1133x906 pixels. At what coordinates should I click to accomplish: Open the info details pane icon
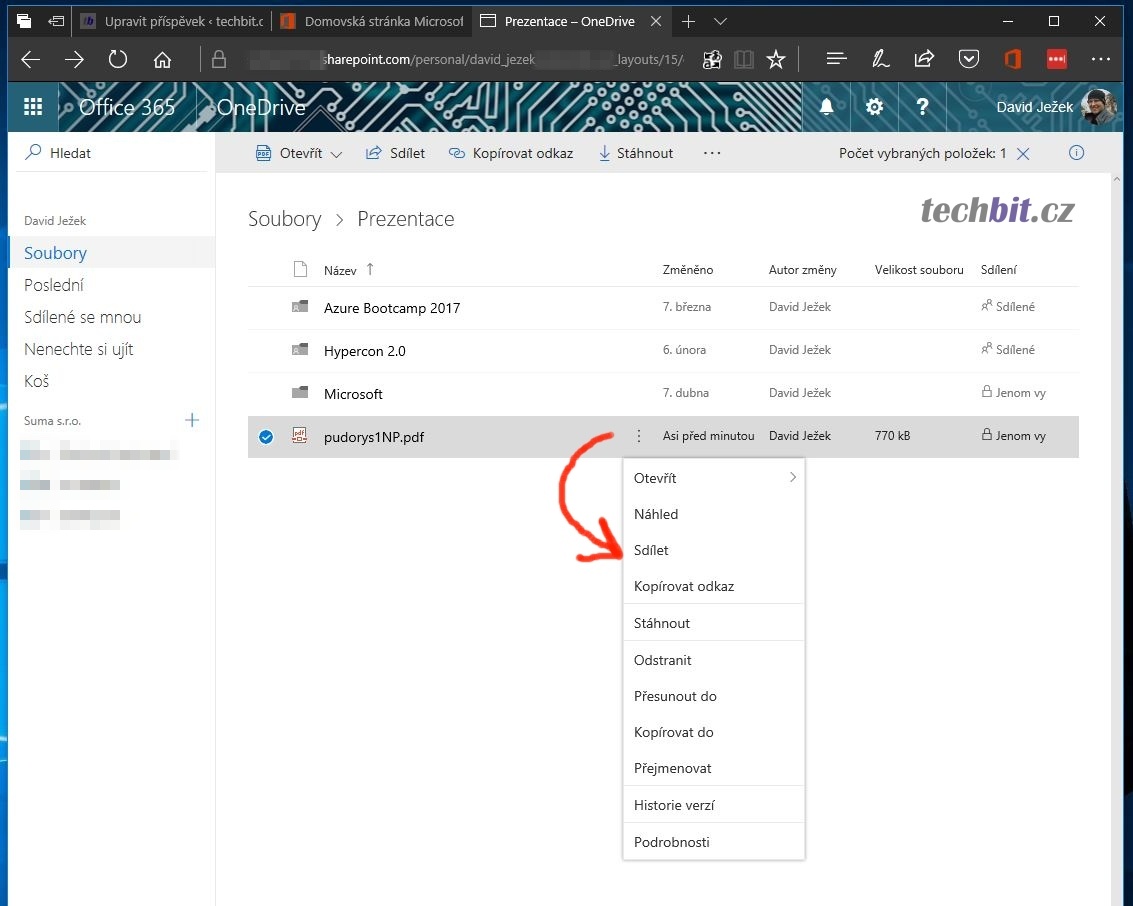coord(1076,154)
